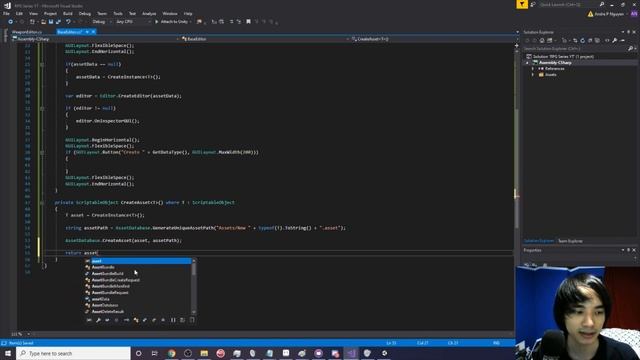Open Chrome from the taskbar
Viewport: 640px width, 360px height.
click(171, 353)
